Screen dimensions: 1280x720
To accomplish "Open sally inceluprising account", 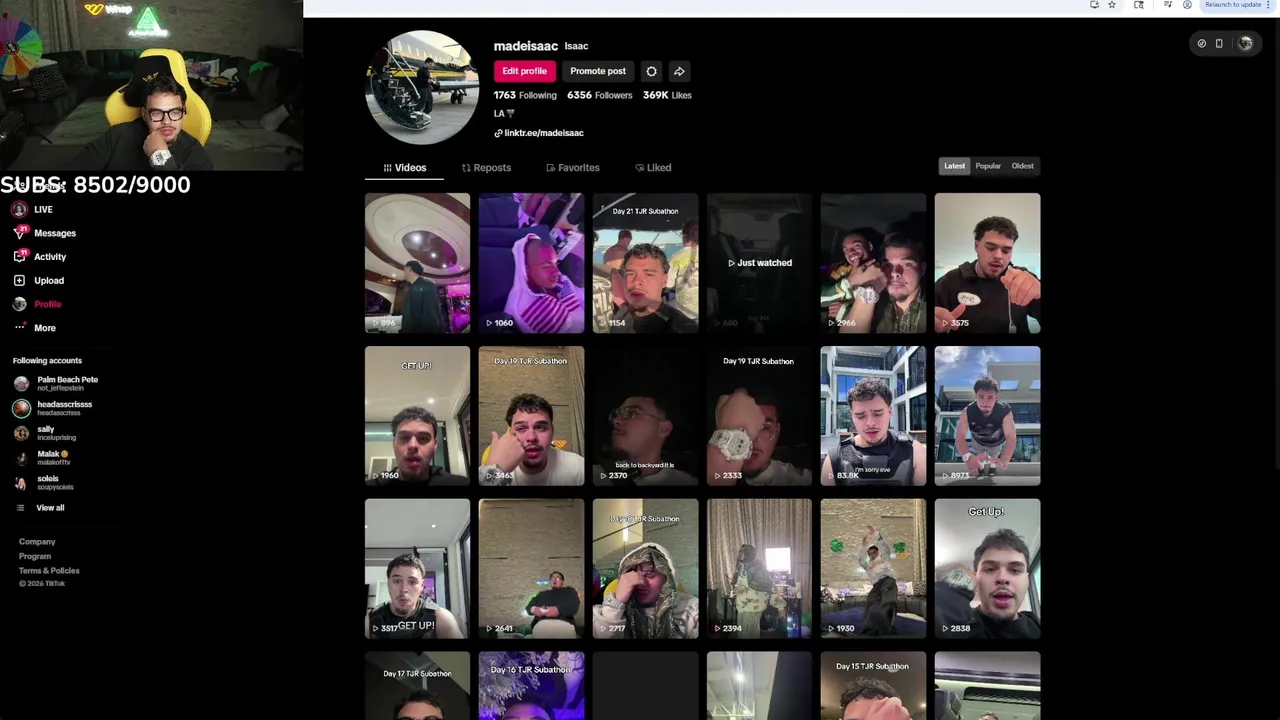I will (x=46, y=433).
